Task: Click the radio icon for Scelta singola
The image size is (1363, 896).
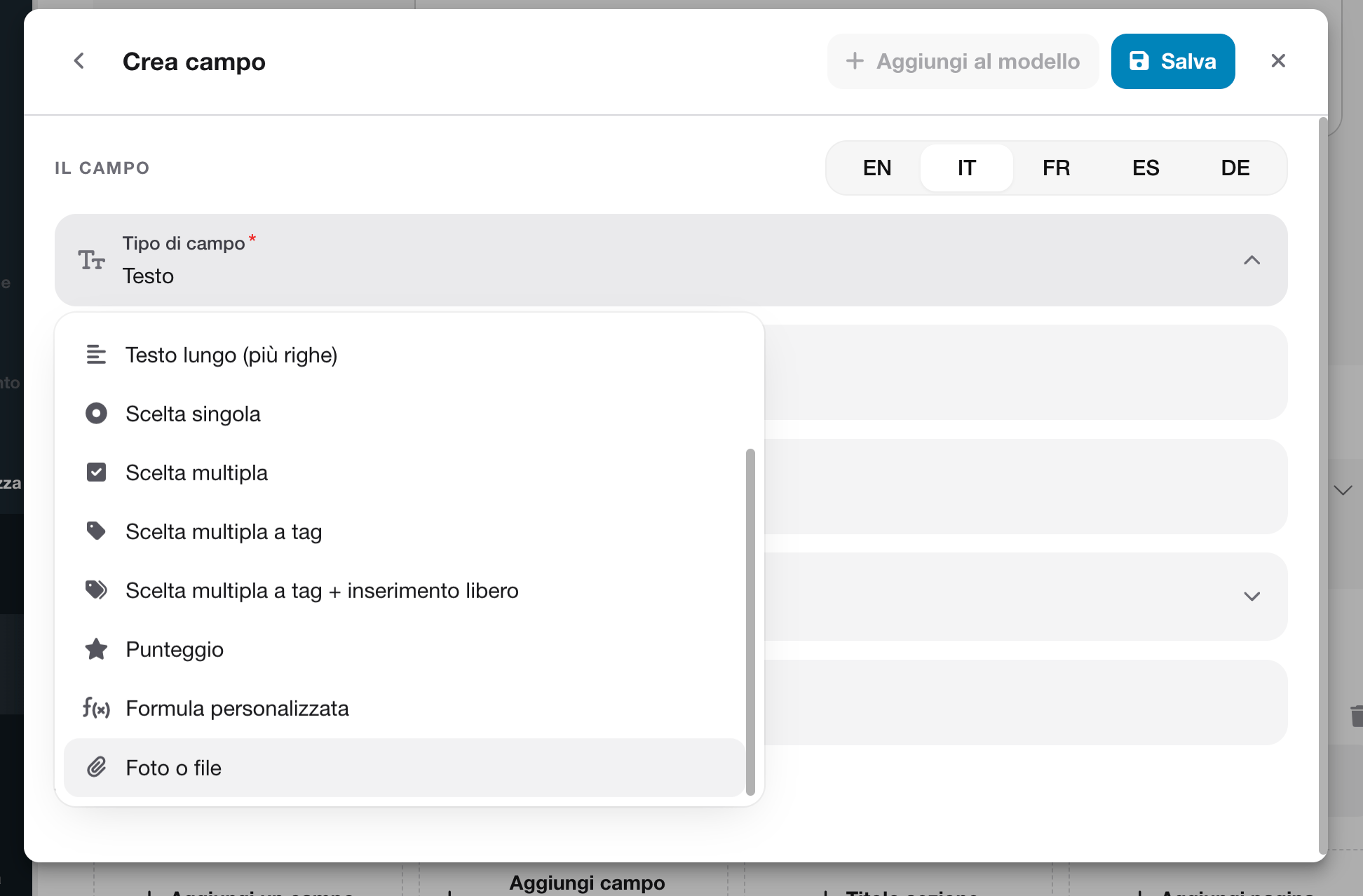Action: click(x=96, y=414)
